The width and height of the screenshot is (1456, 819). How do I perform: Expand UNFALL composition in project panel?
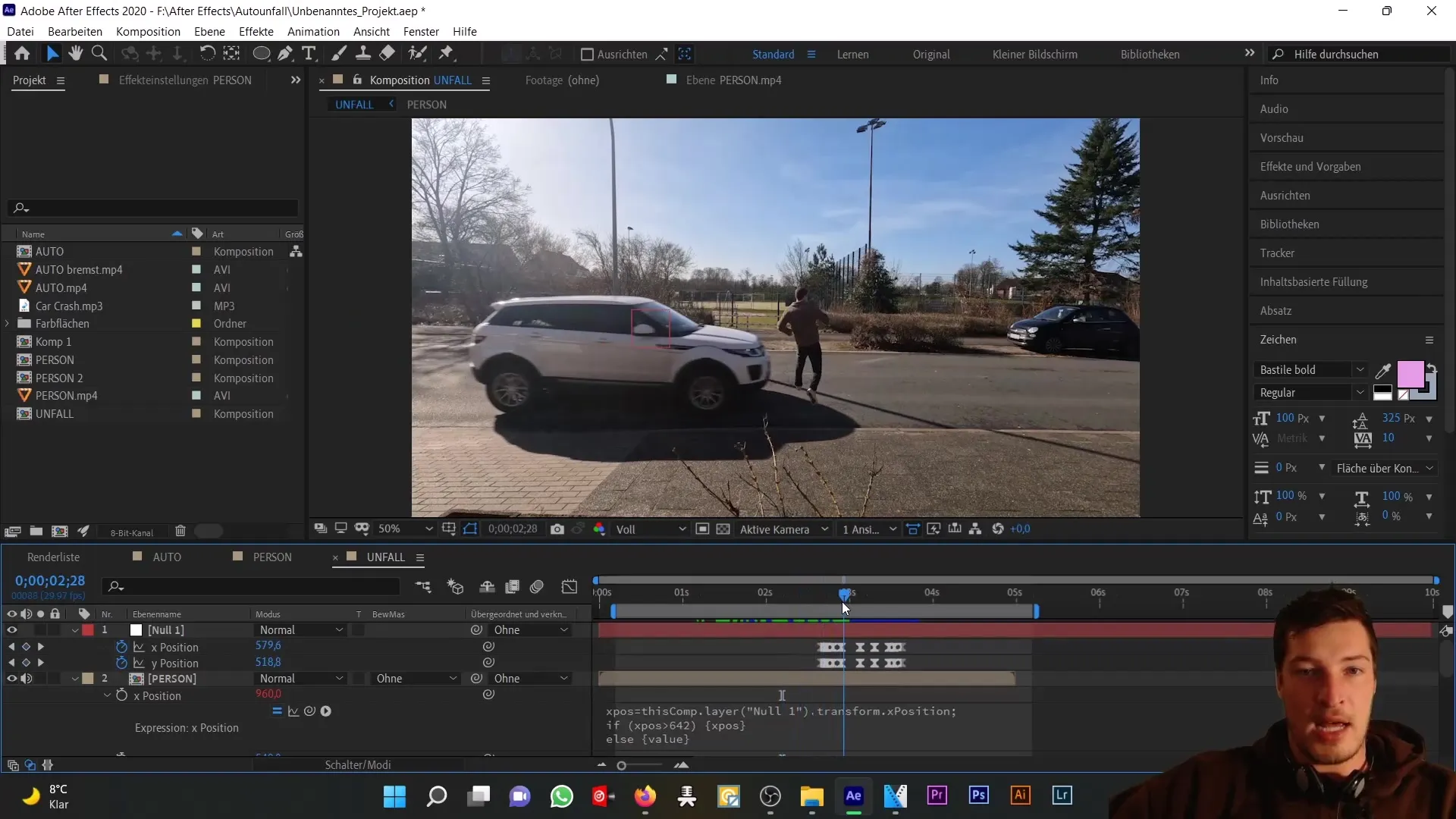tap(7, 413)
